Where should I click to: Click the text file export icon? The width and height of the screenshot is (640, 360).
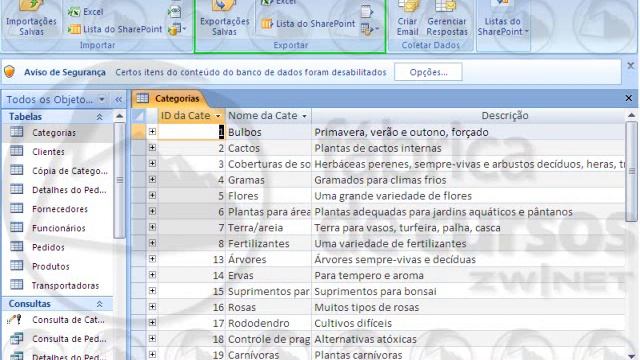click(x=367, y=12)
